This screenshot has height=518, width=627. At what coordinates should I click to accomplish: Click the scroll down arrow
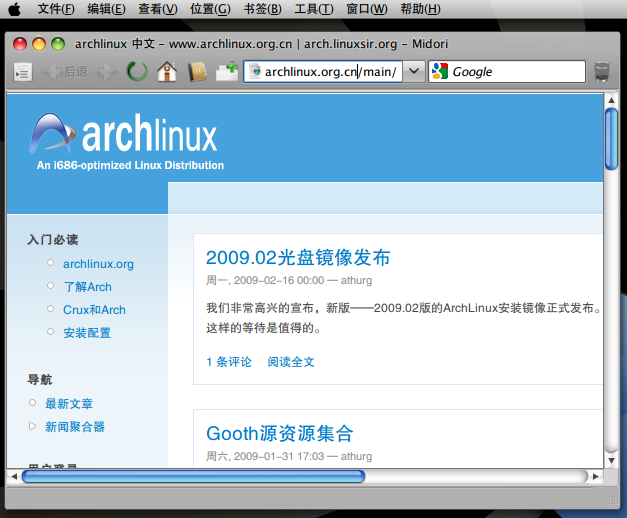point(611,461)
